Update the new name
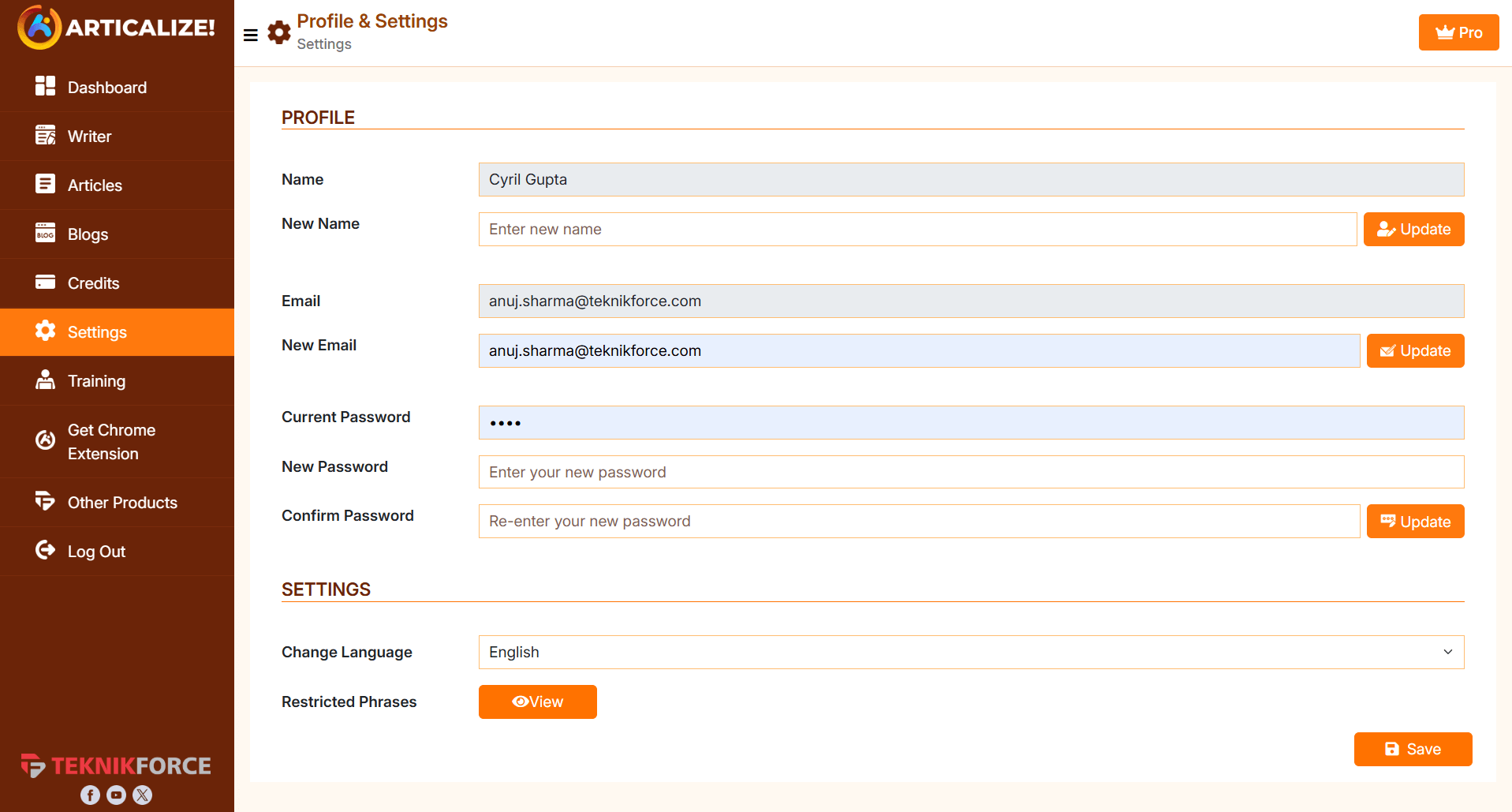 coord(1413,229)
